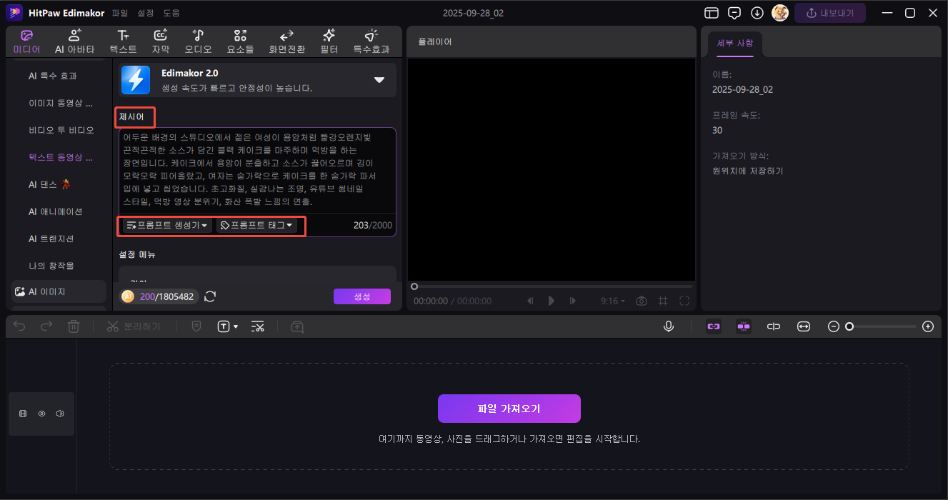The image size is (948, 500).
Task: Toggle the purple link clips icon
Action: coord(714,326)
